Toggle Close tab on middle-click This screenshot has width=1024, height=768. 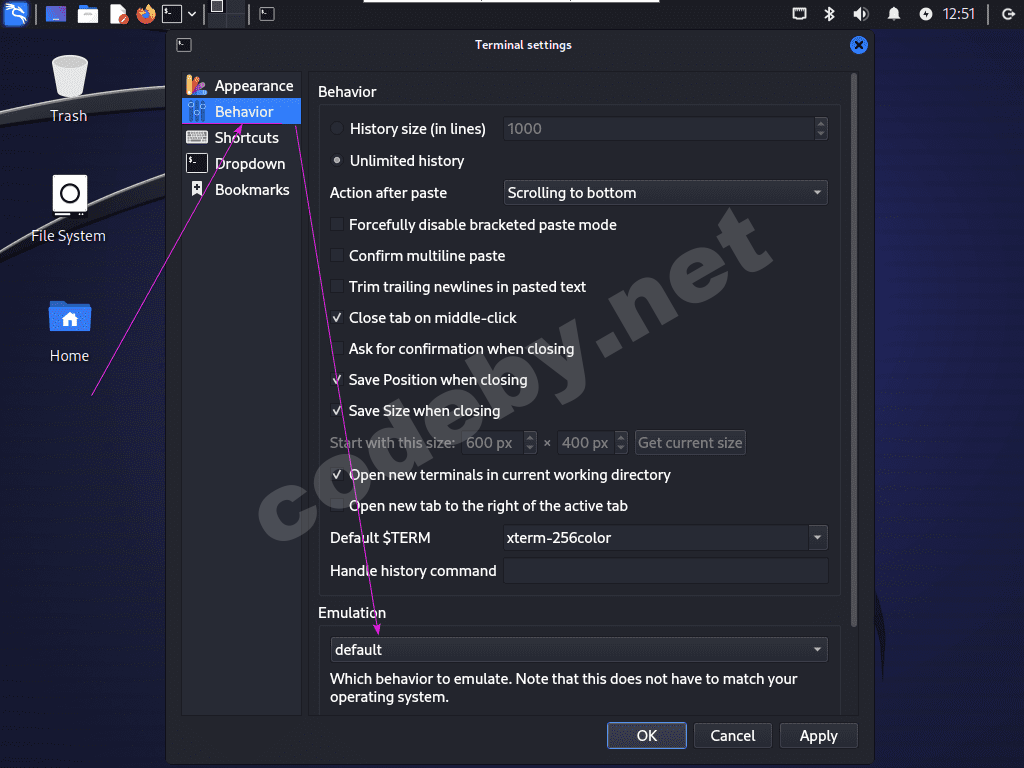tap(337, 317)
